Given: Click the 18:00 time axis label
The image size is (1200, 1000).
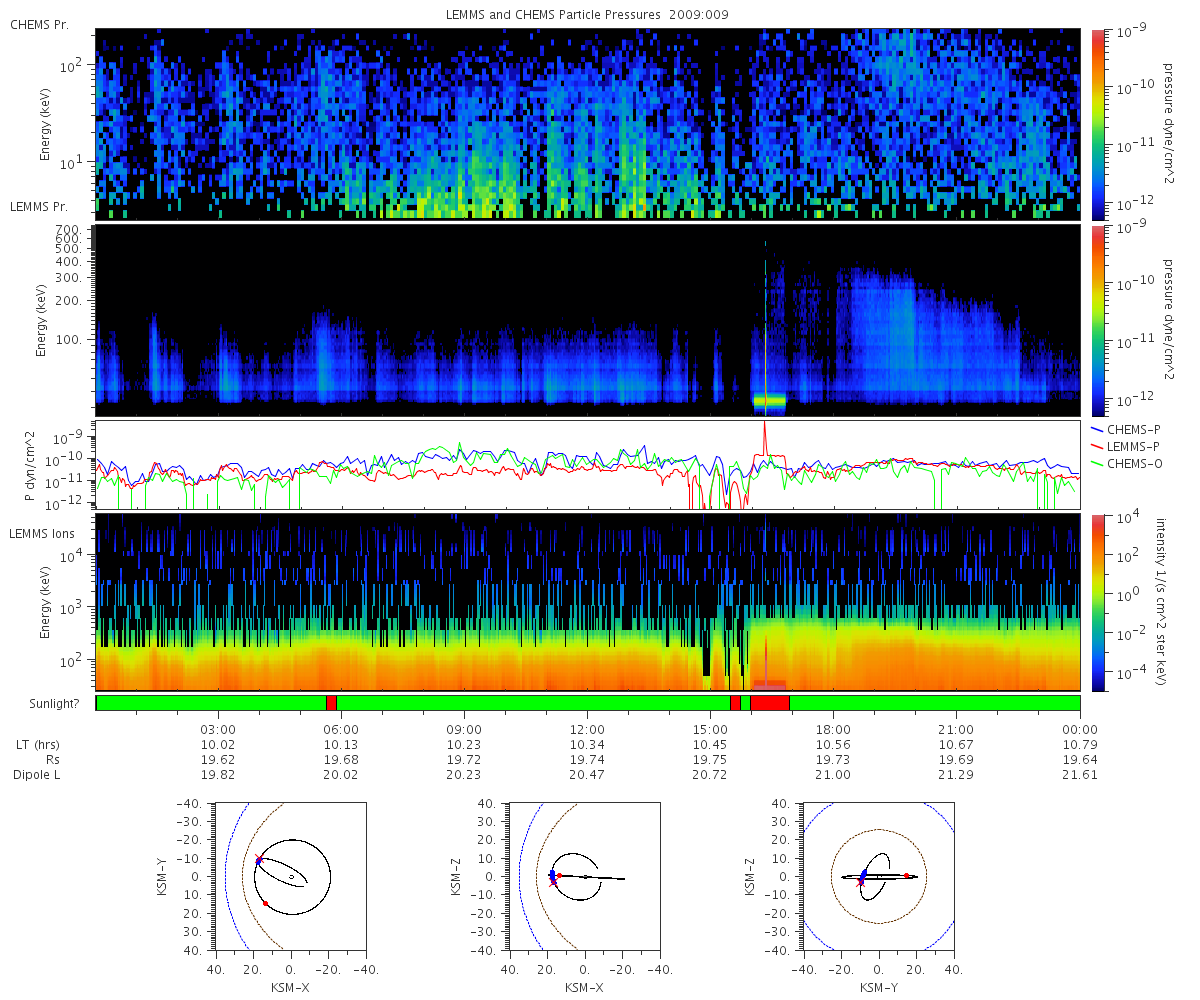Looking at the screenshot, I should [x=833, y=729].
